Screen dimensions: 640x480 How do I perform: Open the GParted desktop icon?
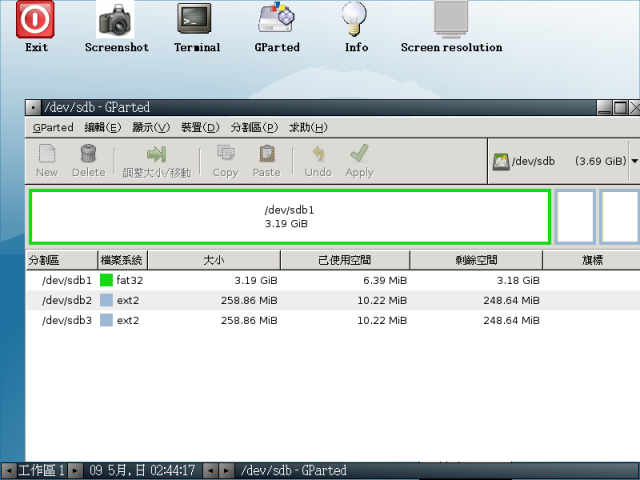point(276,18)
